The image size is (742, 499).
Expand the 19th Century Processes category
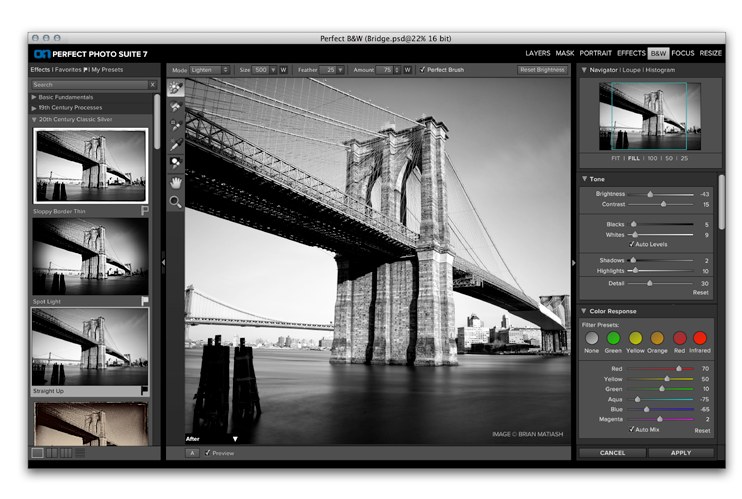pyautogui.click(x=34, y=108)
